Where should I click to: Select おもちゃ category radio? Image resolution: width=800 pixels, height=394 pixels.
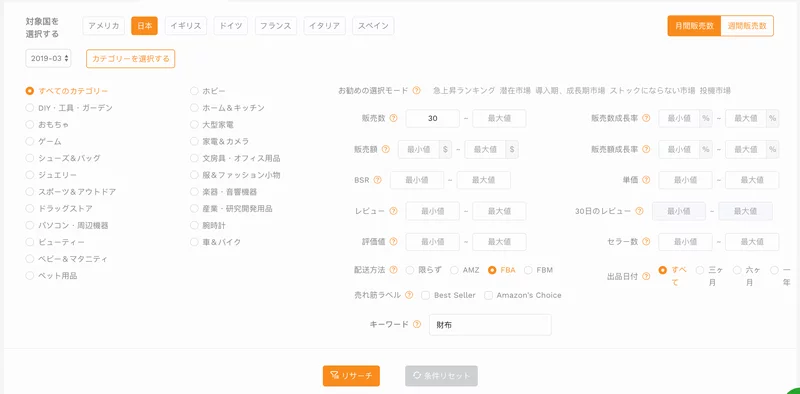(30, 125)
